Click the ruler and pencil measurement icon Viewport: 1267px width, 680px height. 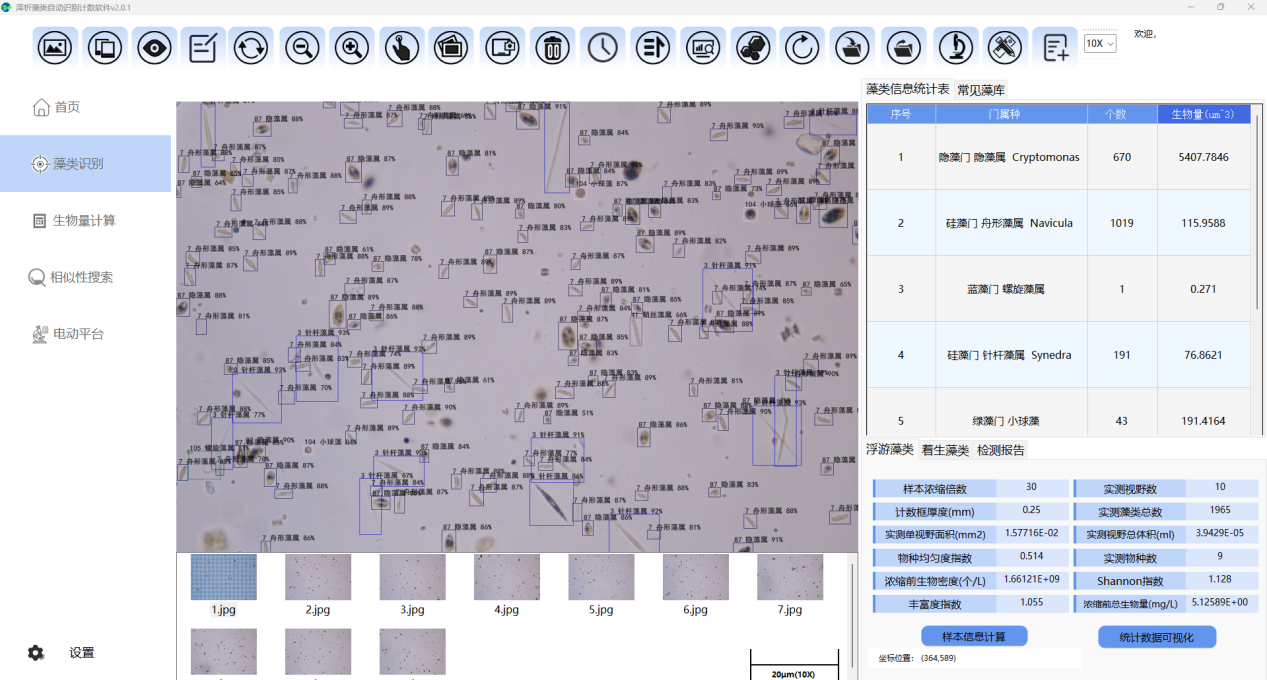(x=1004, y=47)
